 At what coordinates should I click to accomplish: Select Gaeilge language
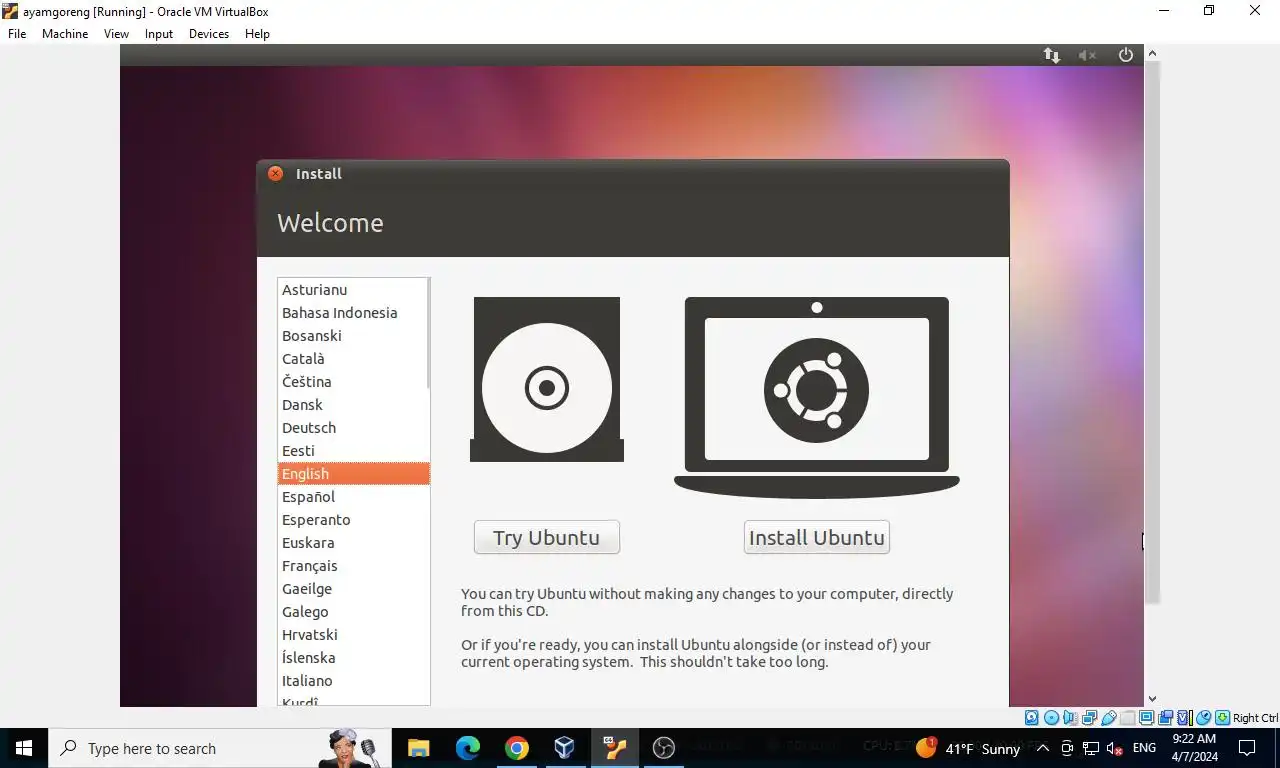(x=352, y=588)
